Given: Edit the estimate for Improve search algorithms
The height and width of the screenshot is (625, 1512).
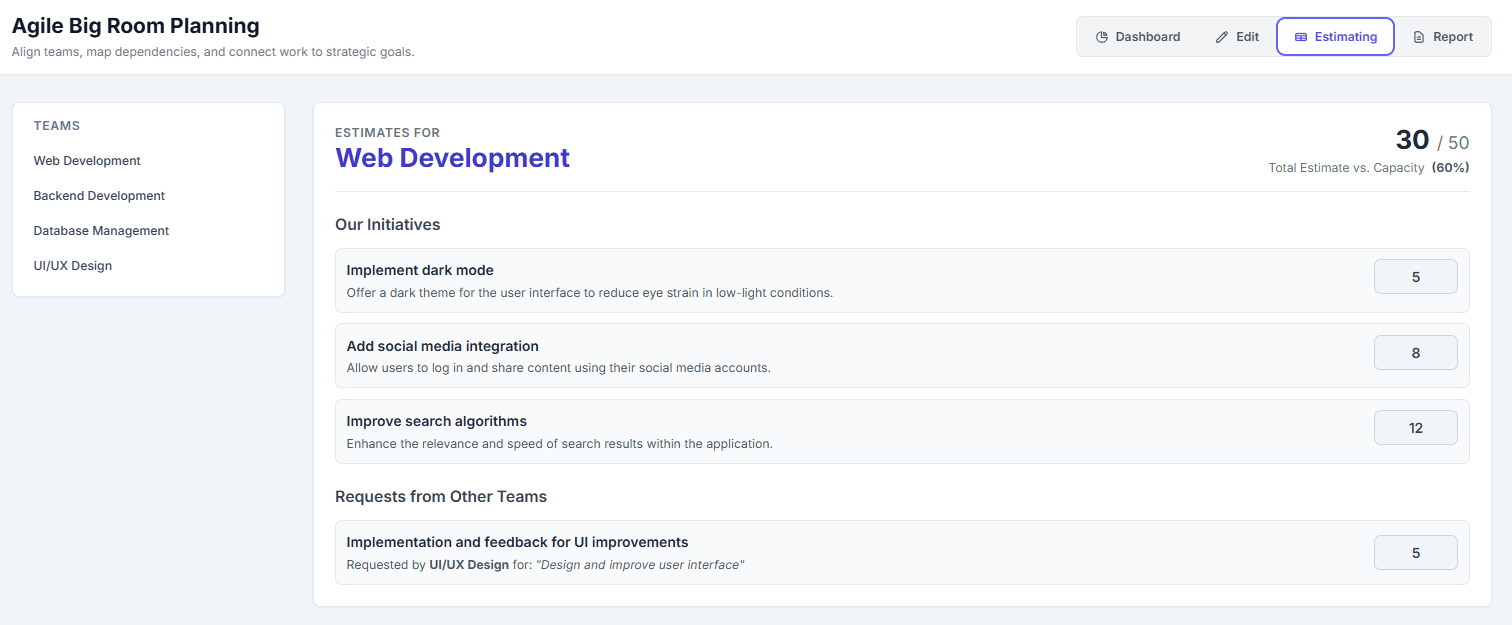Looking at the screenshot, I should pos(1415,427).
